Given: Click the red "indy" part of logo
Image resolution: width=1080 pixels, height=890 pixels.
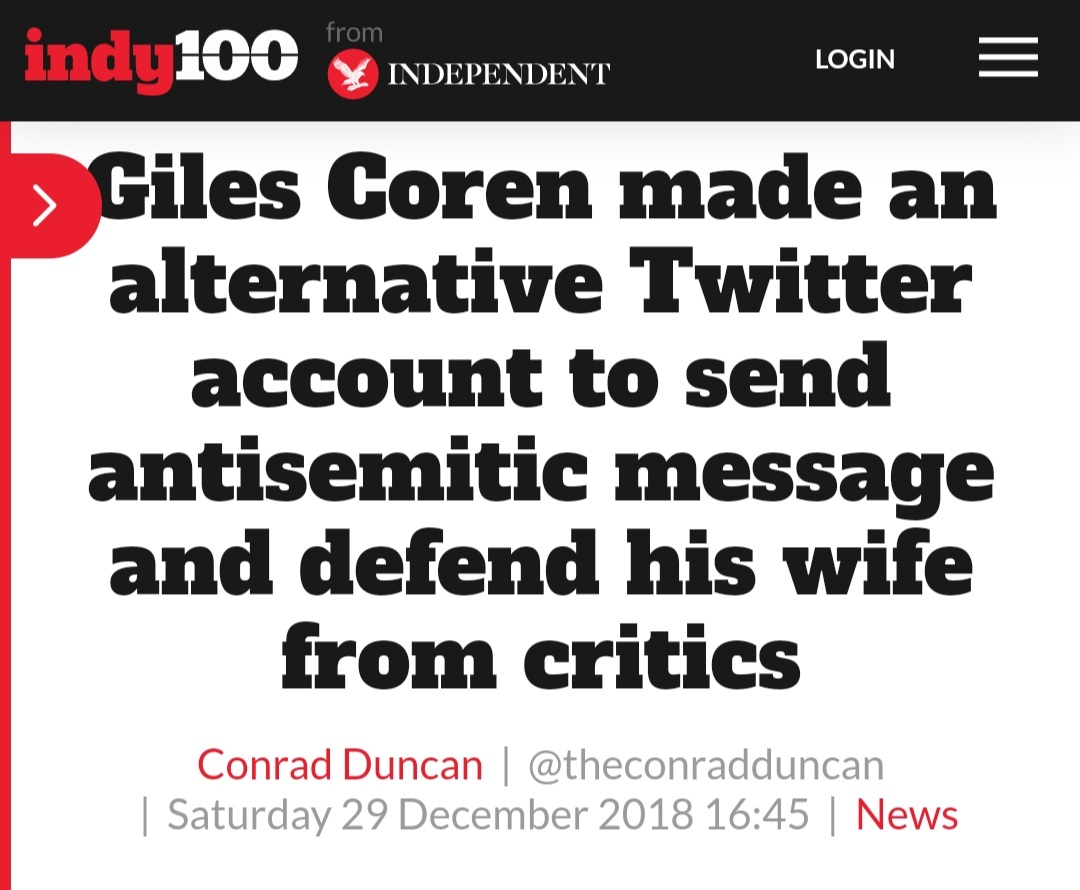Looking at the screenshot, I should [93, 59].
